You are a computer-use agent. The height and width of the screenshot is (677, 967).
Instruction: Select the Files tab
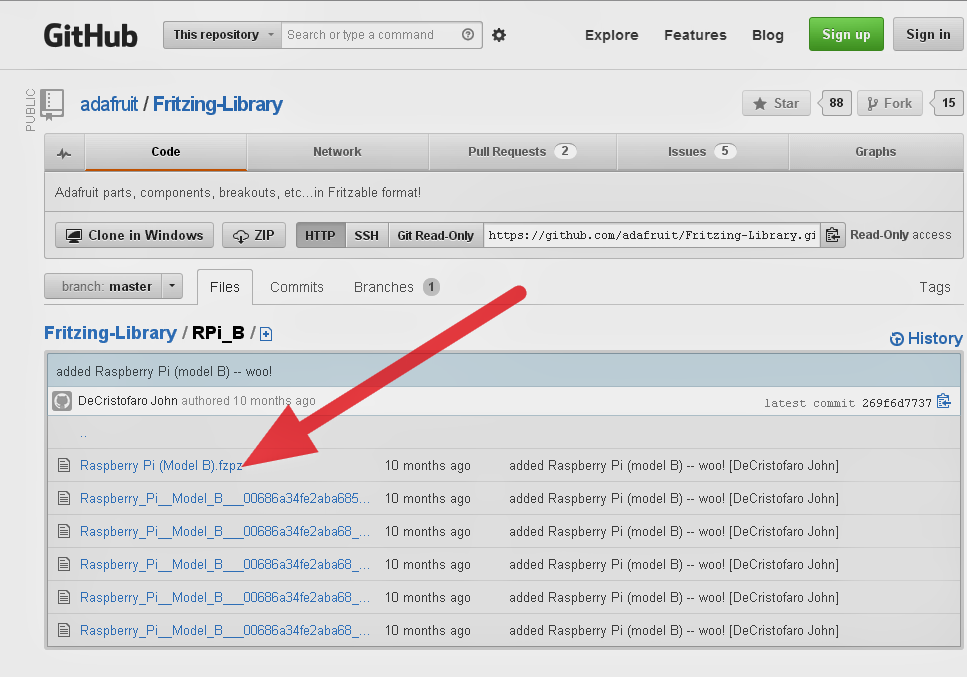pos(224,287)
